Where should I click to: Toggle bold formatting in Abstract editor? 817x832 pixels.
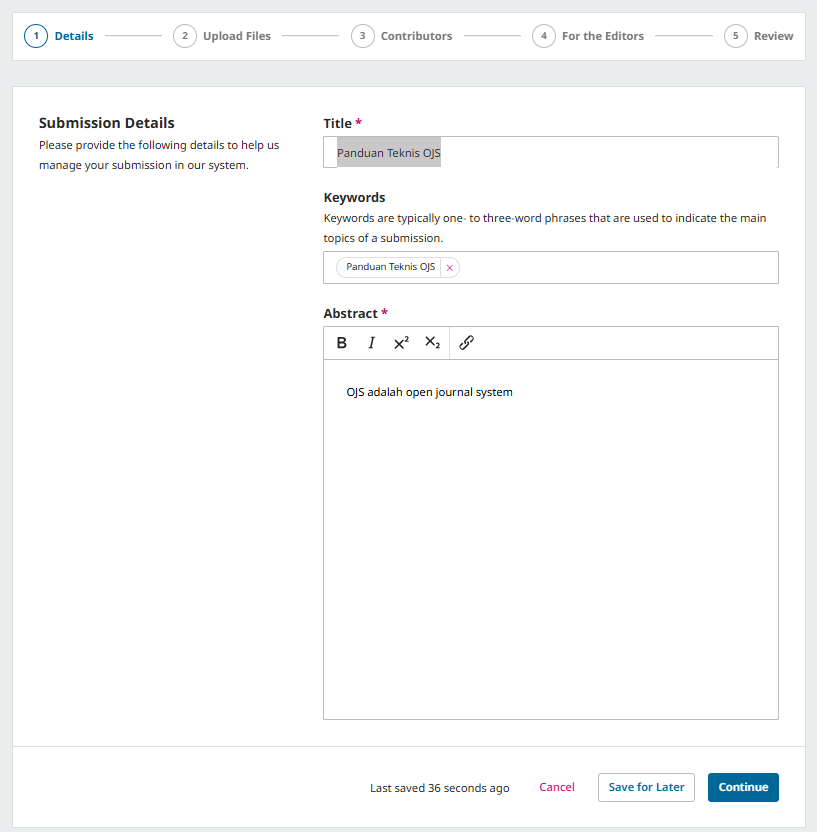click(x=342, y=343)
